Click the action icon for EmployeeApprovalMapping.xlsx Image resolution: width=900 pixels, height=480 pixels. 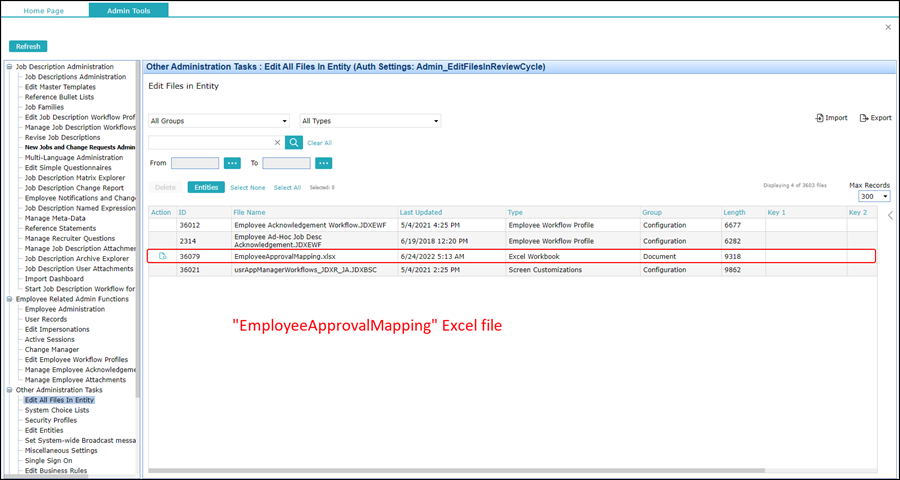[x=162, y=256]
